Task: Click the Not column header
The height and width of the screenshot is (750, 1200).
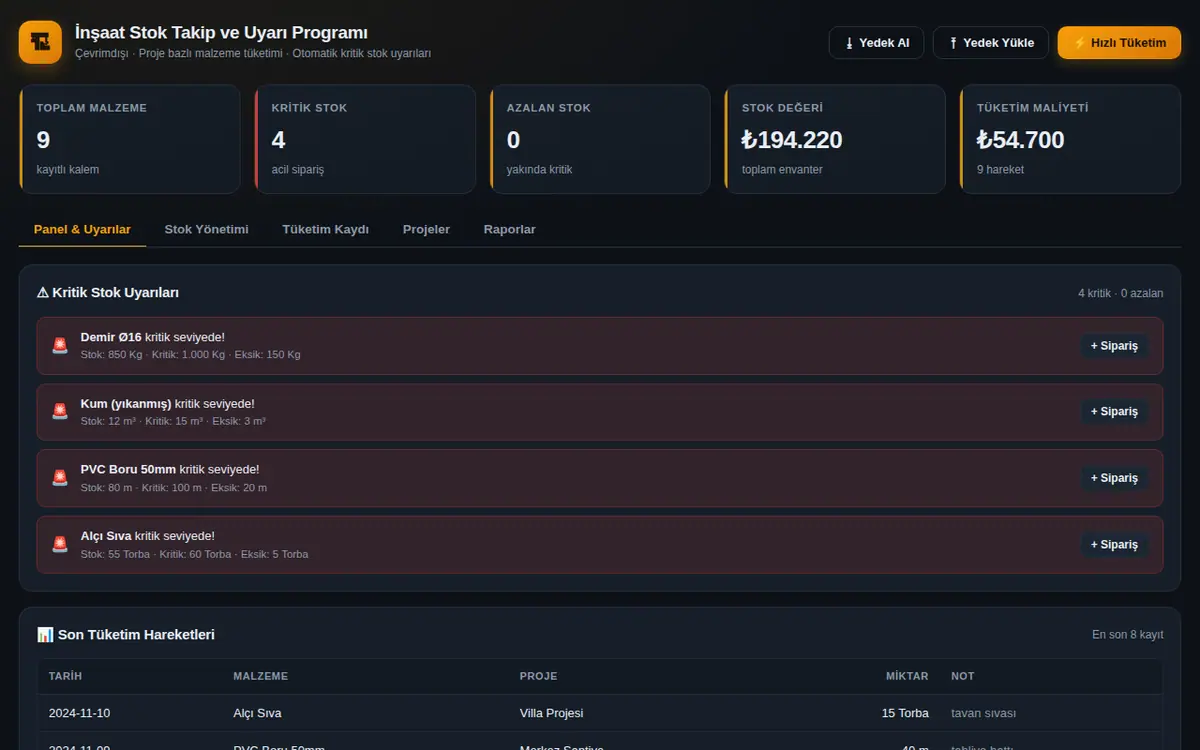Action: (x=962, y=677)
